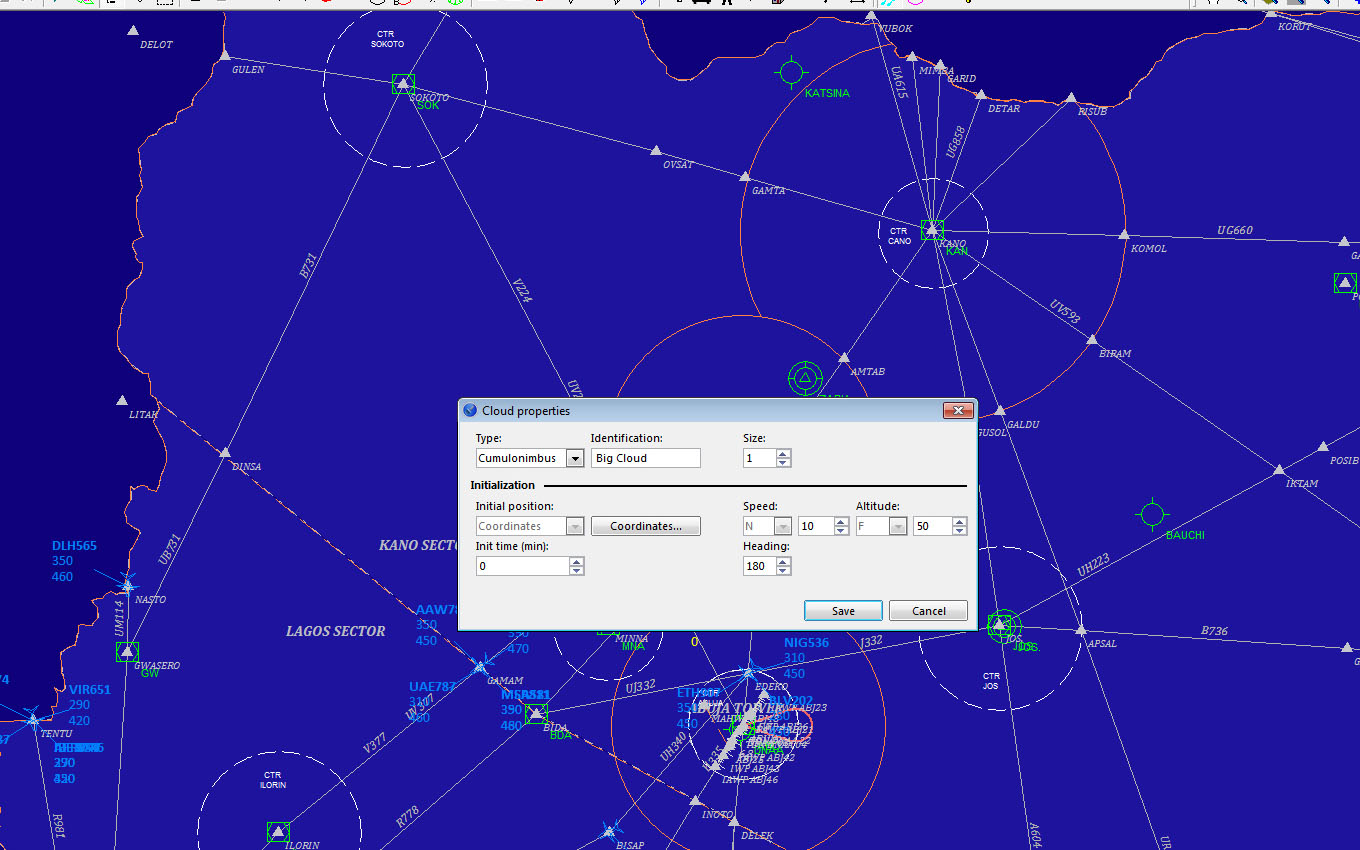Viewport: 1360px width, 850px height.
Task: Select the aircraft symbol near BISAP
Action: click(609, 831)
